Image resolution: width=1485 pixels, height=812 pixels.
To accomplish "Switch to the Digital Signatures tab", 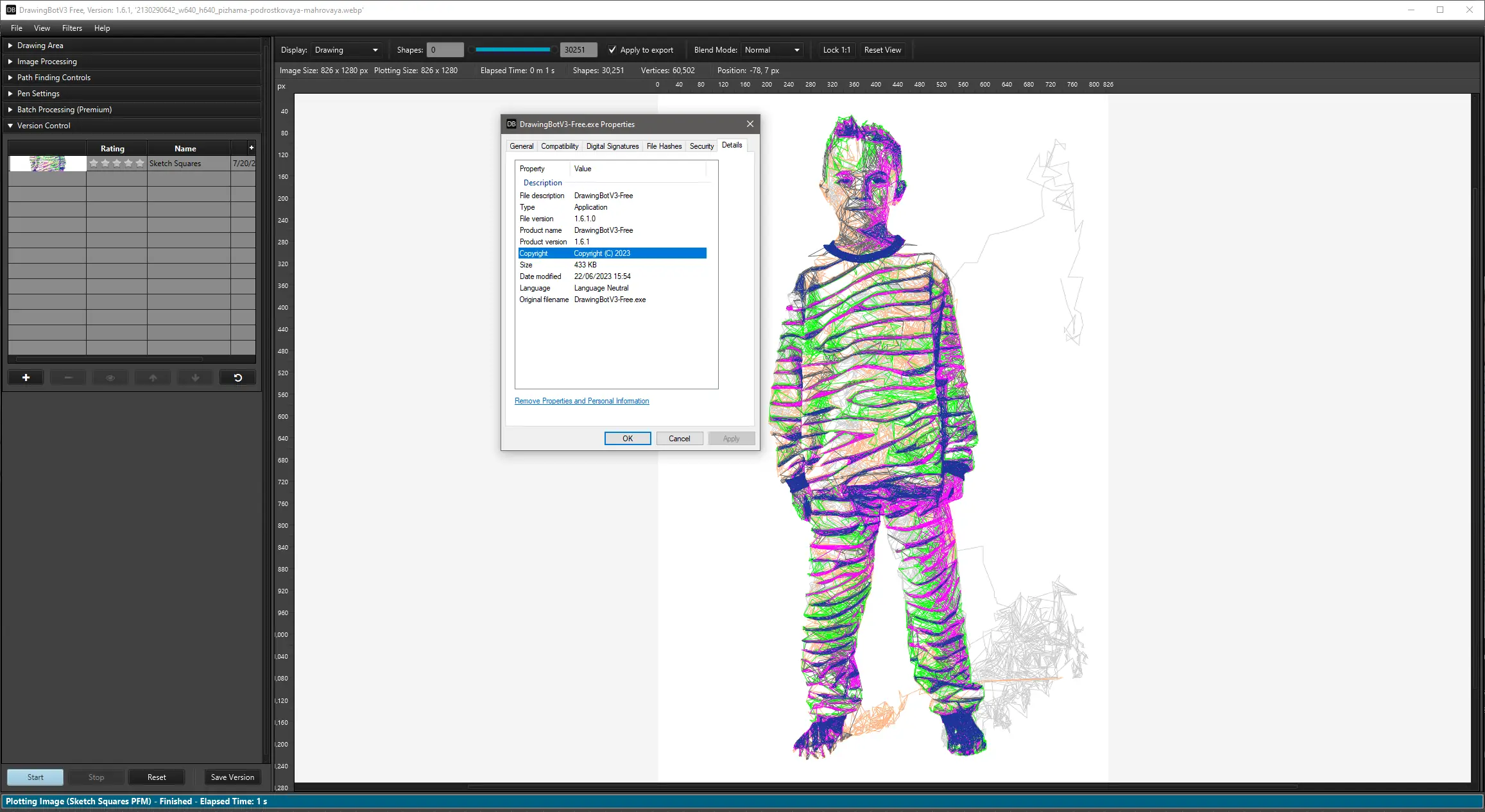I will 612,146.
